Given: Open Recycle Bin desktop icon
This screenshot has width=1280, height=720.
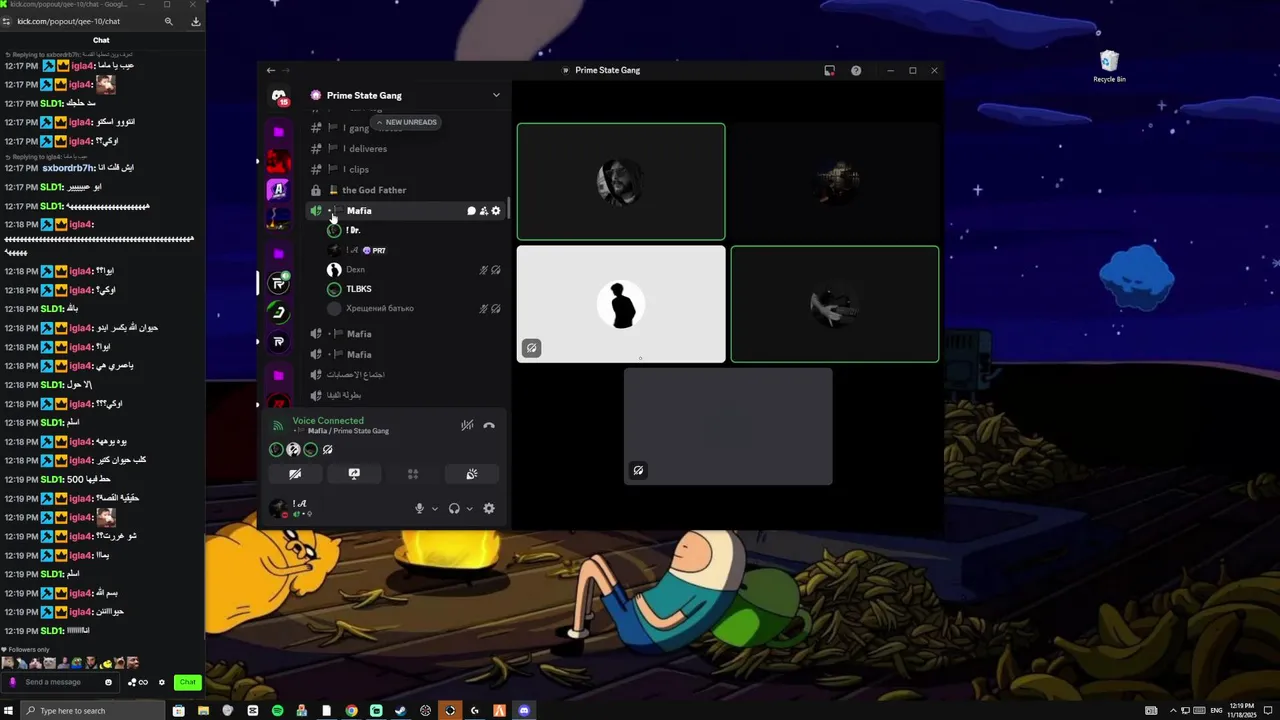Looking at the screenshot, I should 1109,66.
